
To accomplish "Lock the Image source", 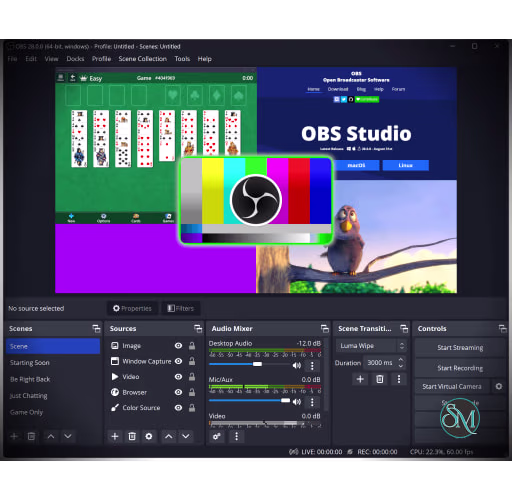I will point(192,346).
